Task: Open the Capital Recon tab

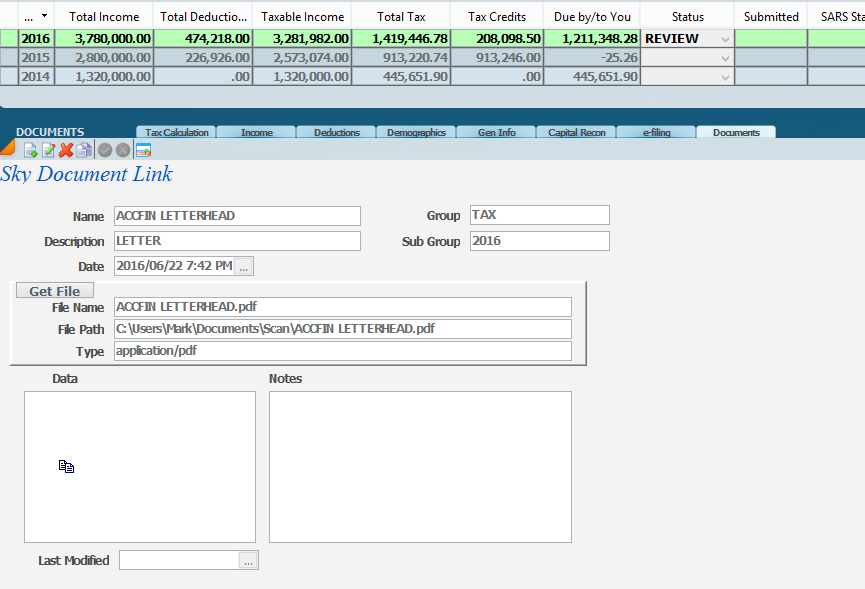Action: (x=576, y=132)
